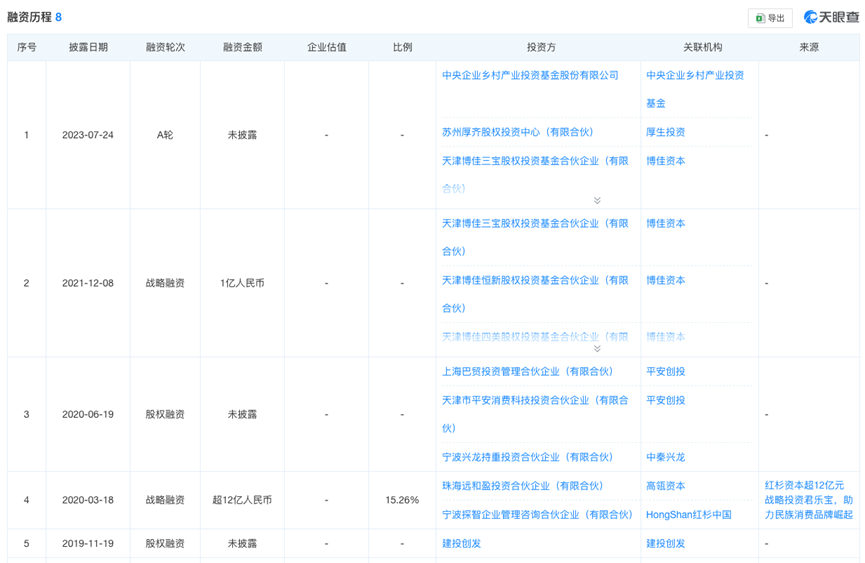Click the 天眼查 logo
865x563 pixels.
click(x=831, y=18)
